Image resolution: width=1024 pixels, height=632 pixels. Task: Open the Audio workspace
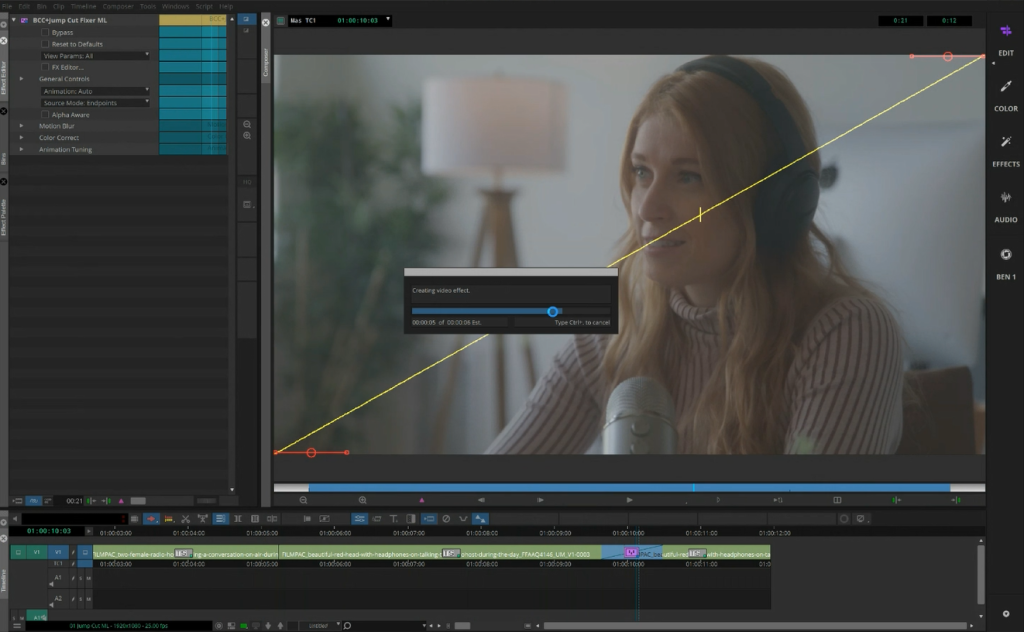coord(1005,206)
